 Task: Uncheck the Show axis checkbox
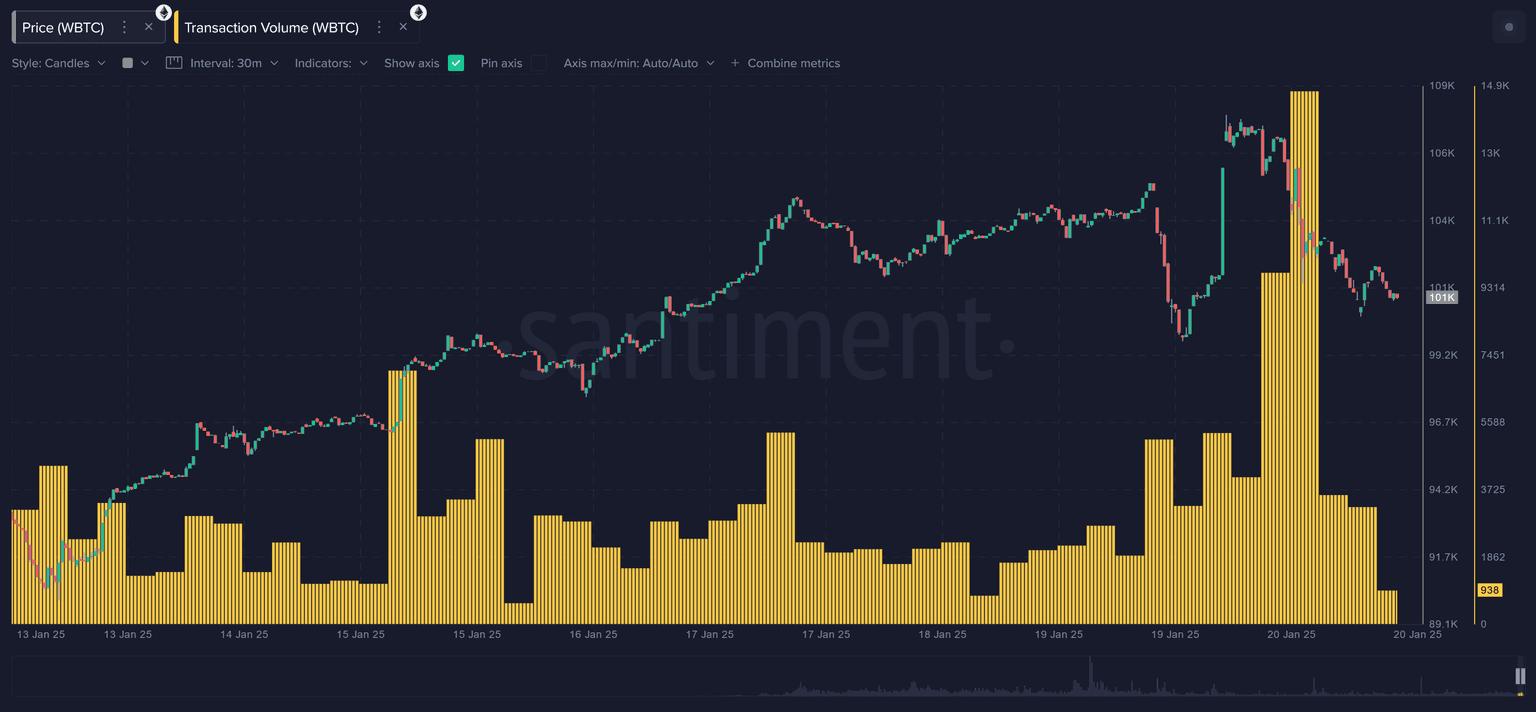[456, 63]
